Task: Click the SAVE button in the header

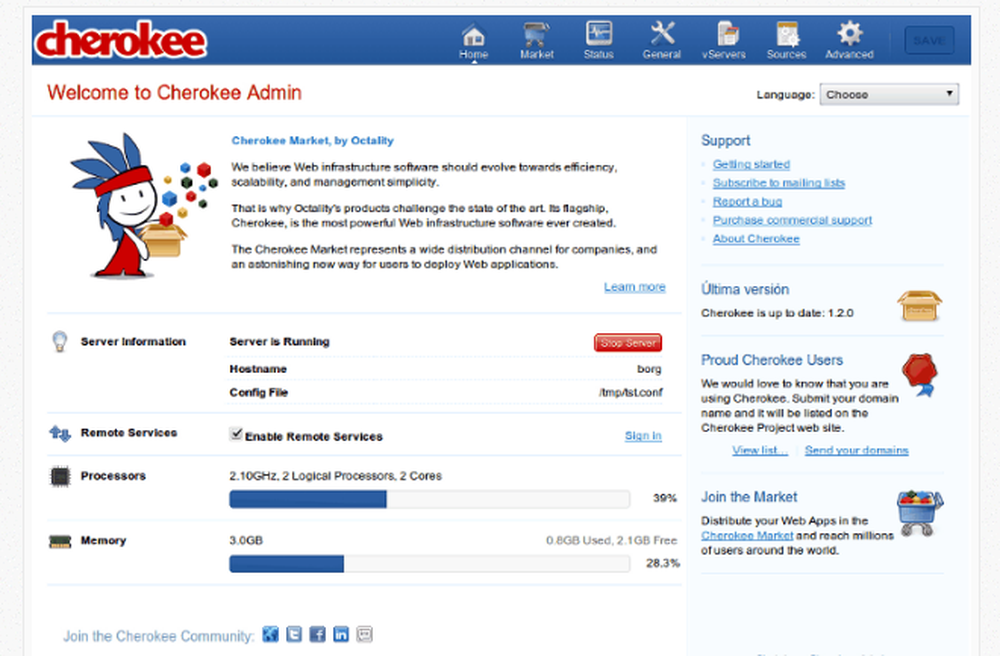Action: pos(929,41)
